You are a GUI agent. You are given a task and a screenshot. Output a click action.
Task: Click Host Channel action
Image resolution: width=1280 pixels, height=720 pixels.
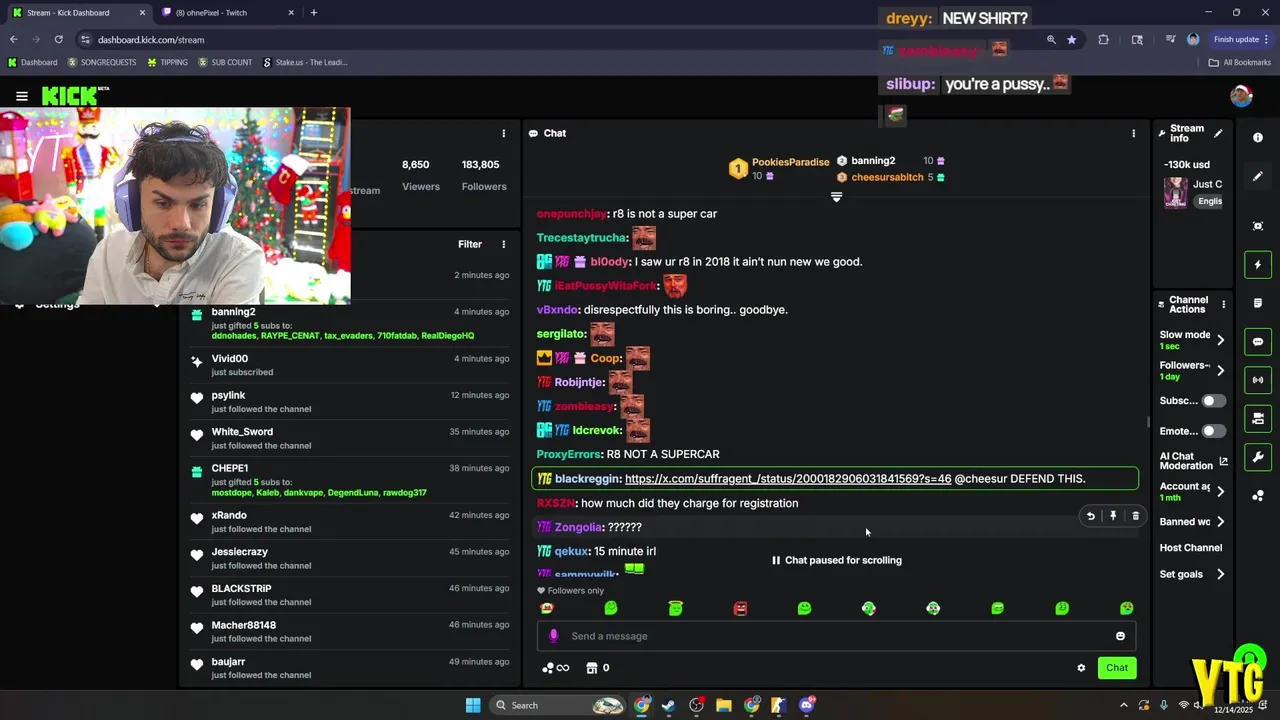(x=1191, y=548)
